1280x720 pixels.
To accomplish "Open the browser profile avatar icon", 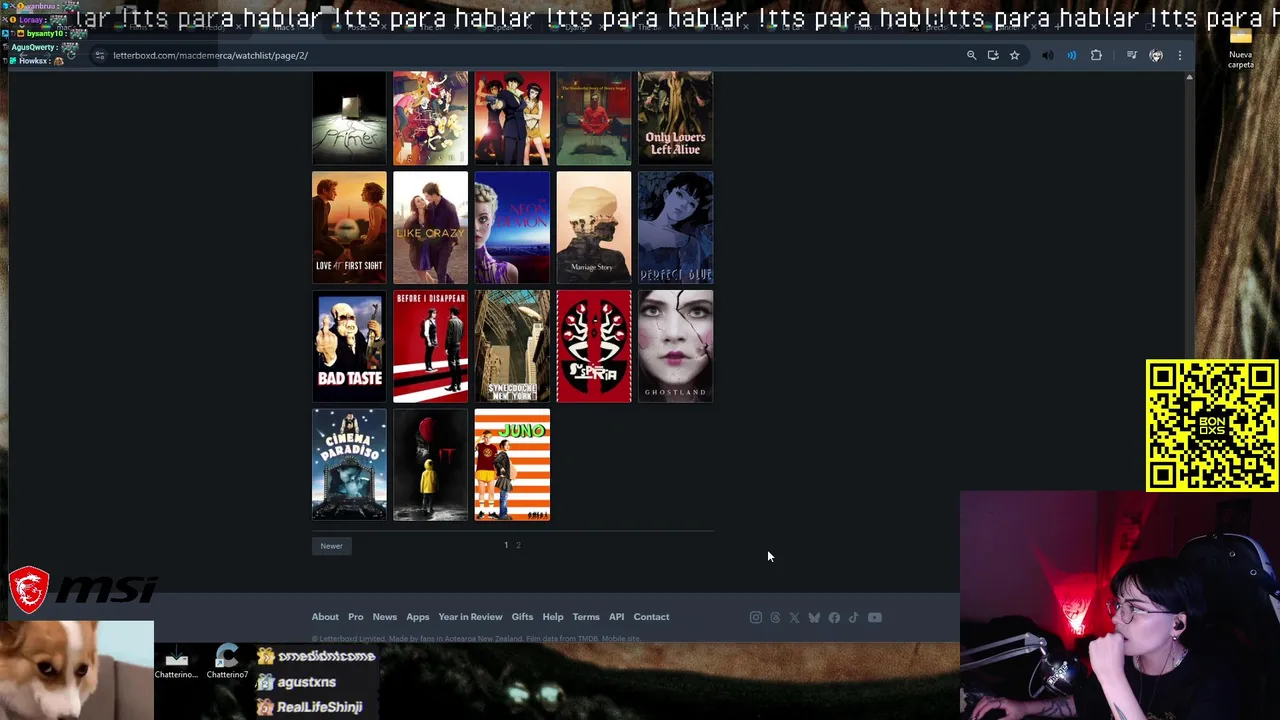I will pos(1156,55).
